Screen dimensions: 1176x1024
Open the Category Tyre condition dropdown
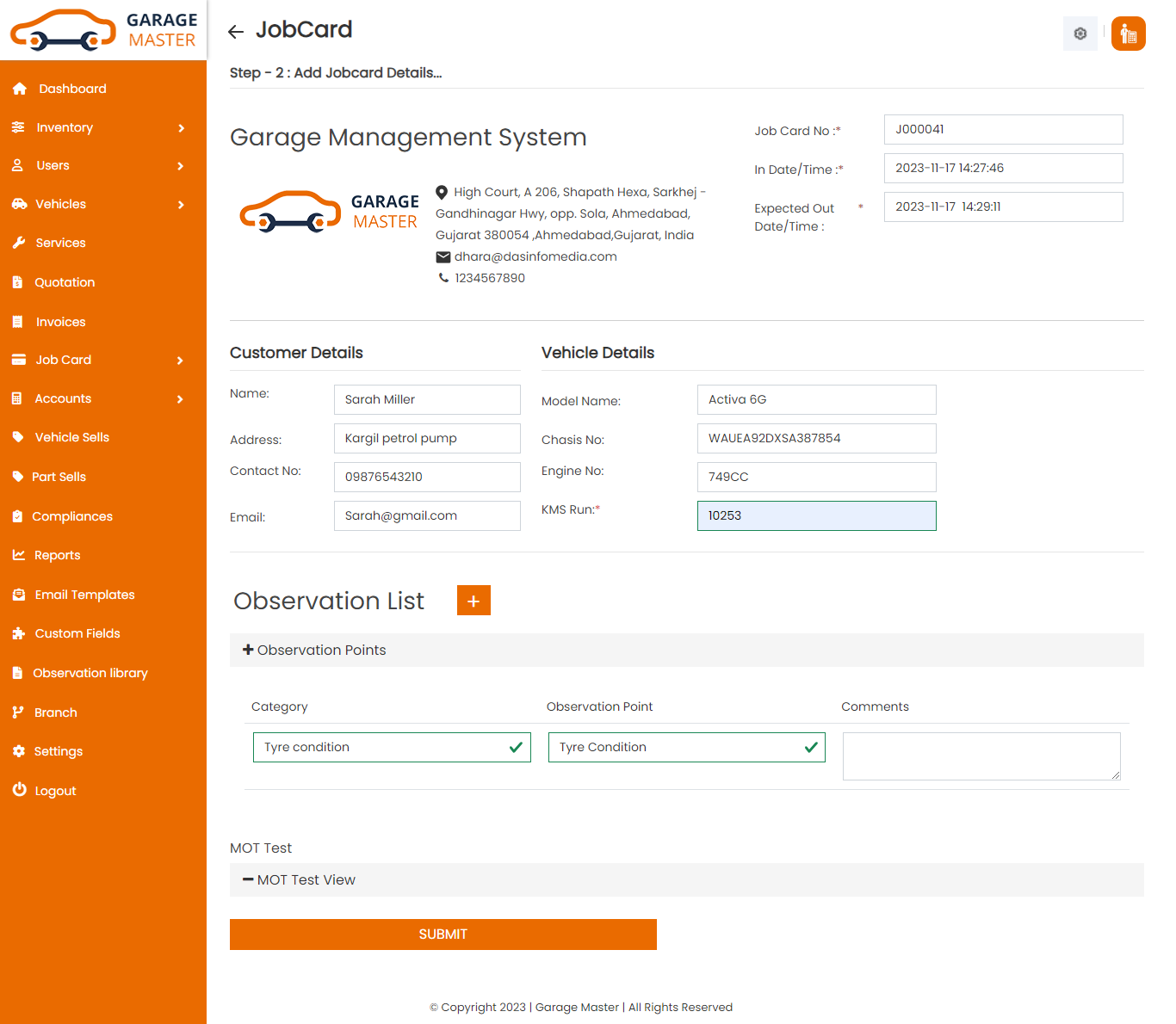tap(392, 747)
